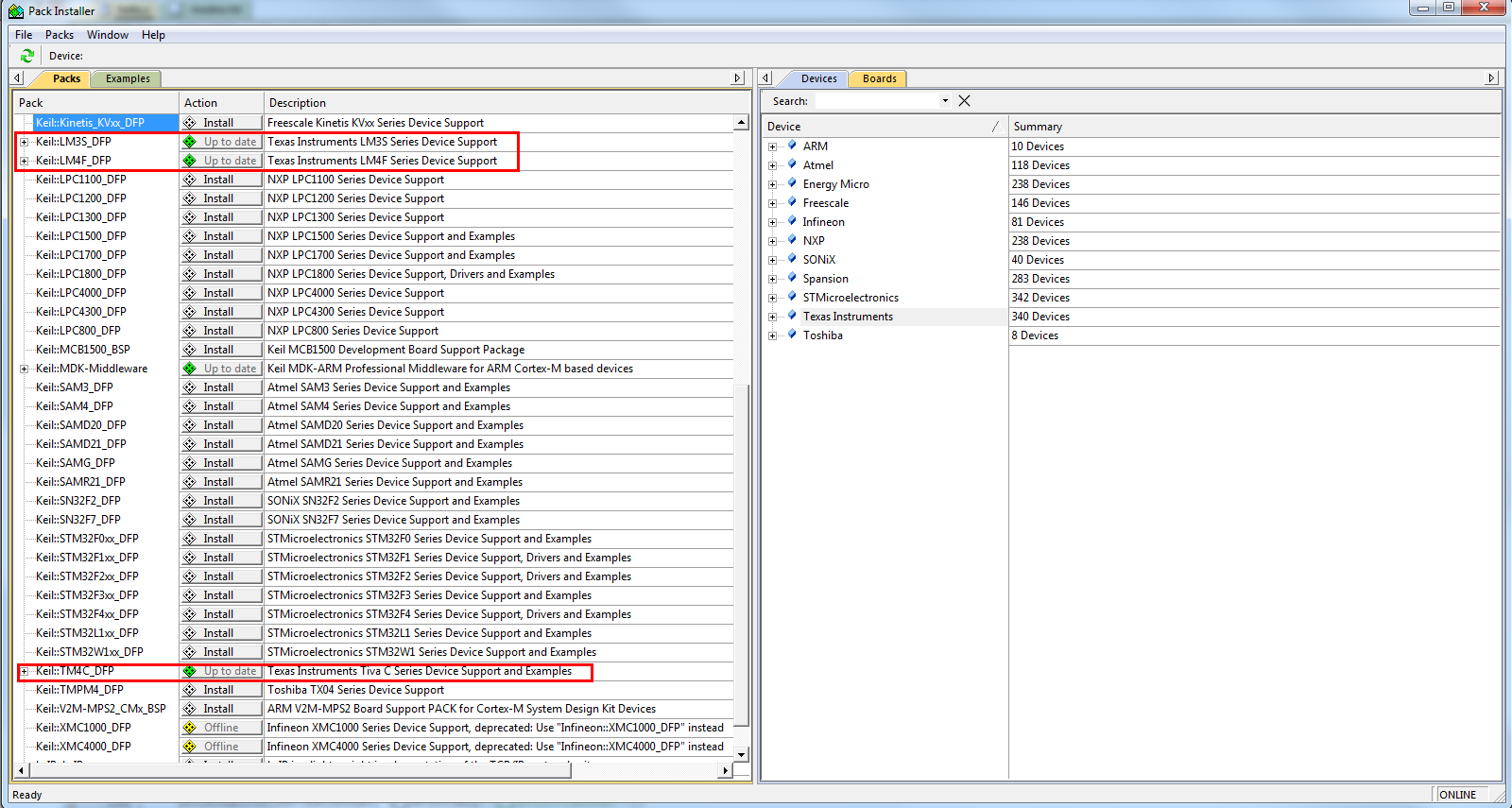1512x808 pixels.
Task: Install the Keil::SN32F7_DFP pack
Action: pos(221,520)
